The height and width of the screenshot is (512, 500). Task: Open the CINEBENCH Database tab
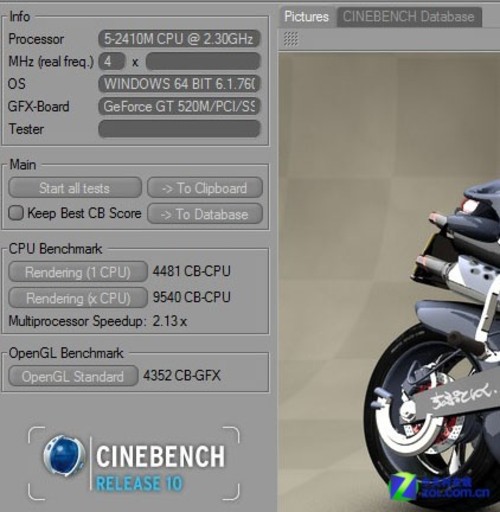[x=409, y=17]
